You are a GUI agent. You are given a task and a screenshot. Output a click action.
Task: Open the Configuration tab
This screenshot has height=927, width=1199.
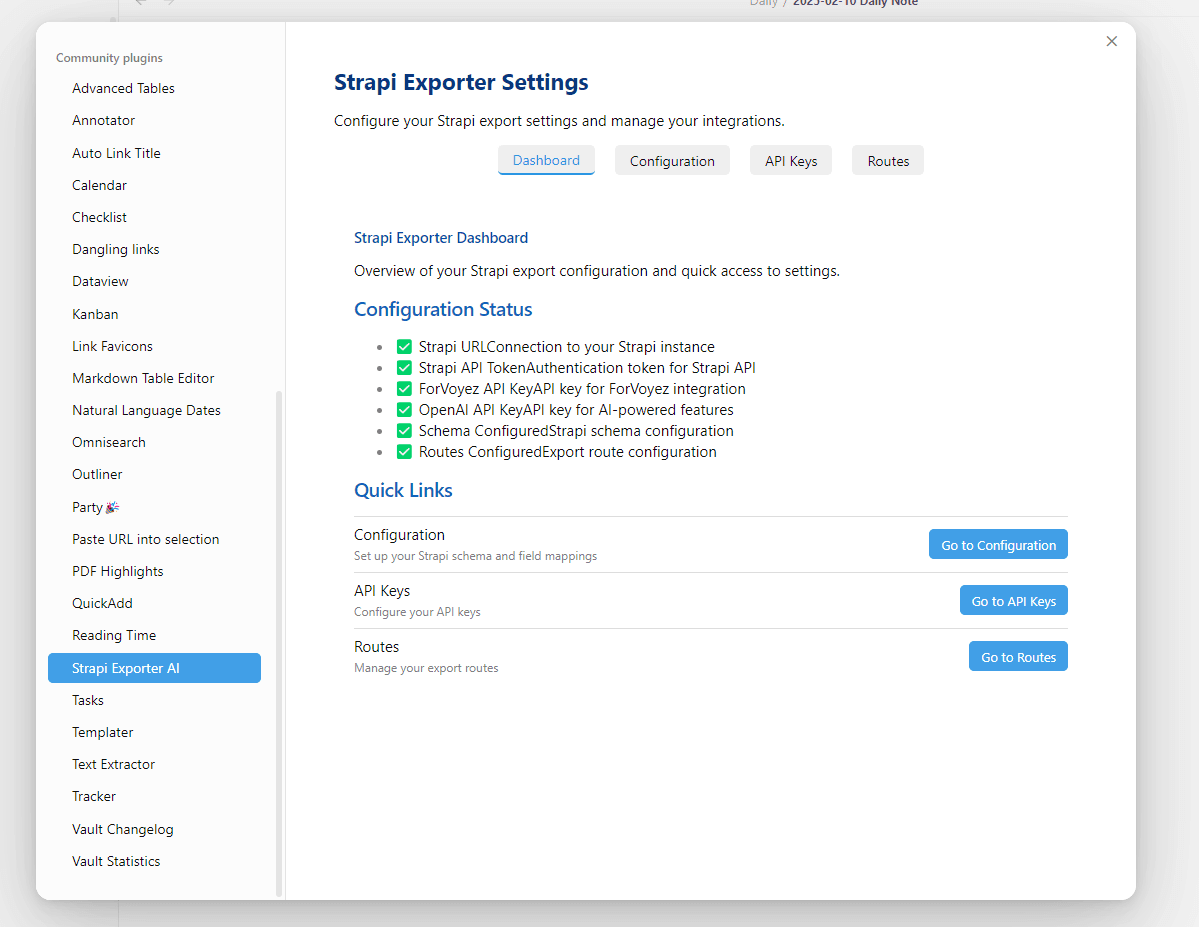(672, 161)
